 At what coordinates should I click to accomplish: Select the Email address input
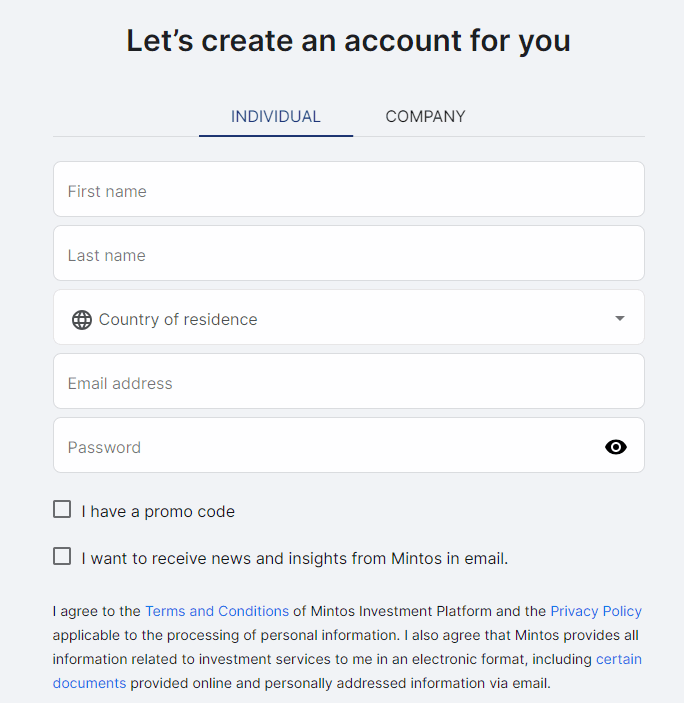click(x=348, y=382)
